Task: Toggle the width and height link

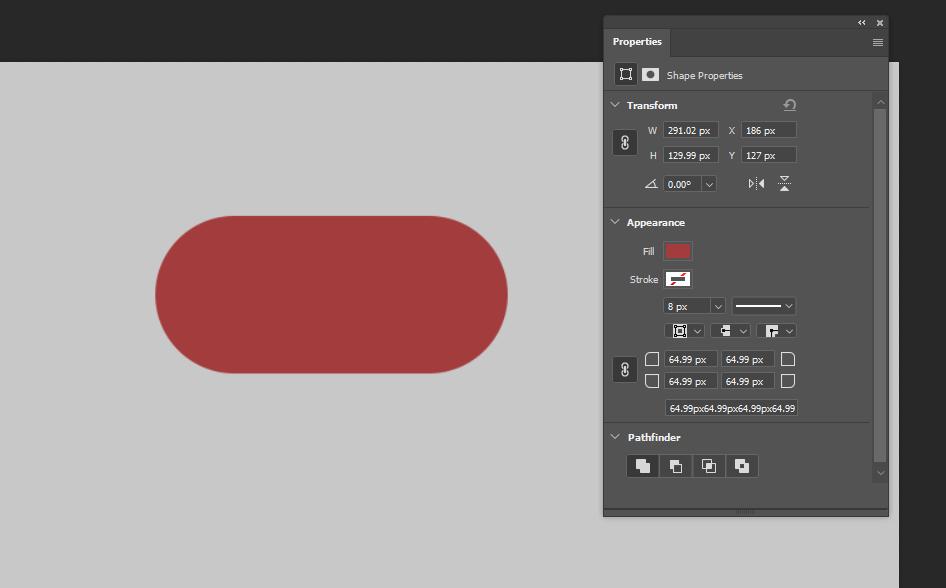Action: 624,142
